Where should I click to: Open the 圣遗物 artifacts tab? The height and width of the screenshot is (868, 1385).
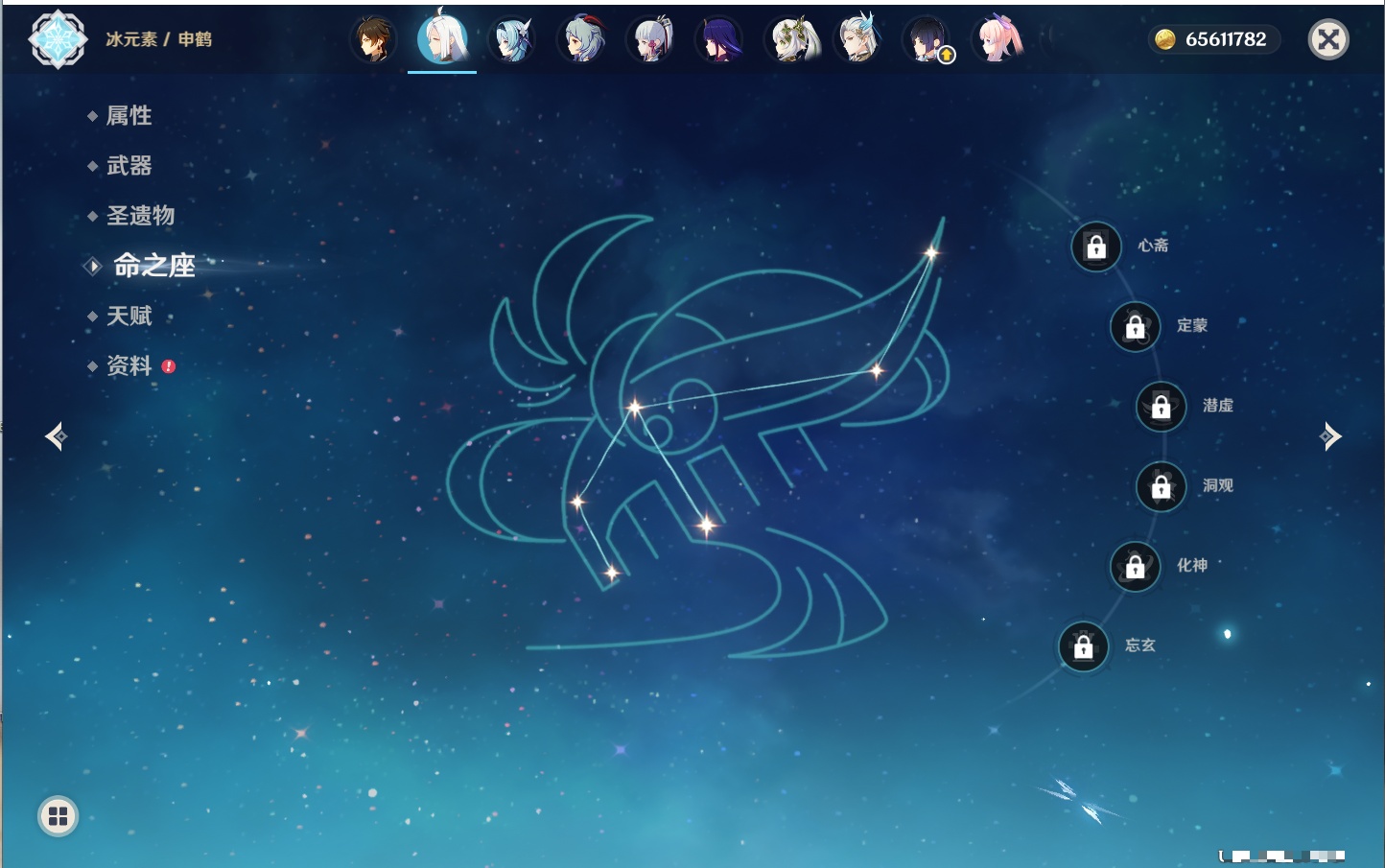click(x=140, y=216)
